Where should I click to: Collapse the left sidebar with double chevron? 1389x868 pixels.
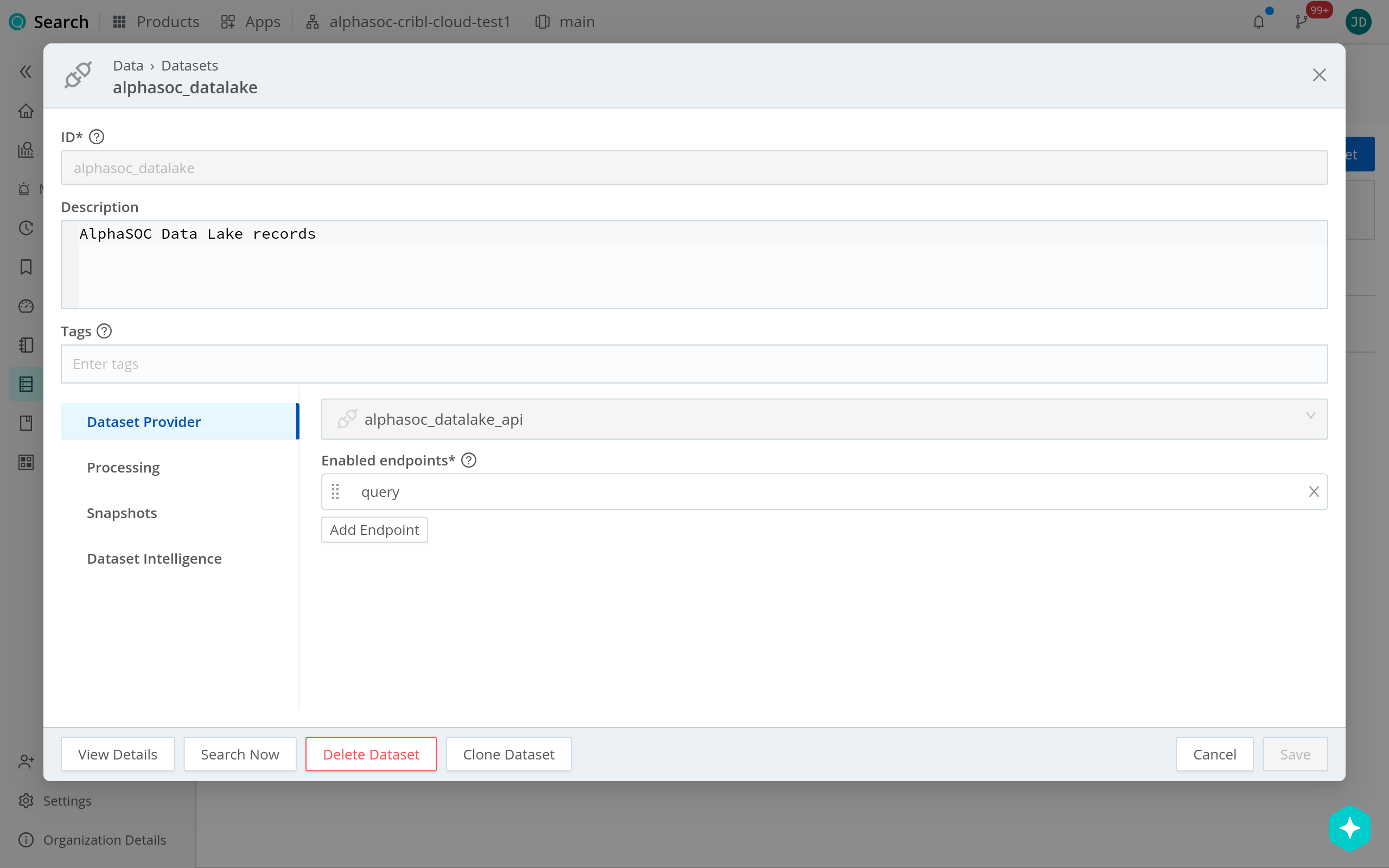click(x=26, y=72)
